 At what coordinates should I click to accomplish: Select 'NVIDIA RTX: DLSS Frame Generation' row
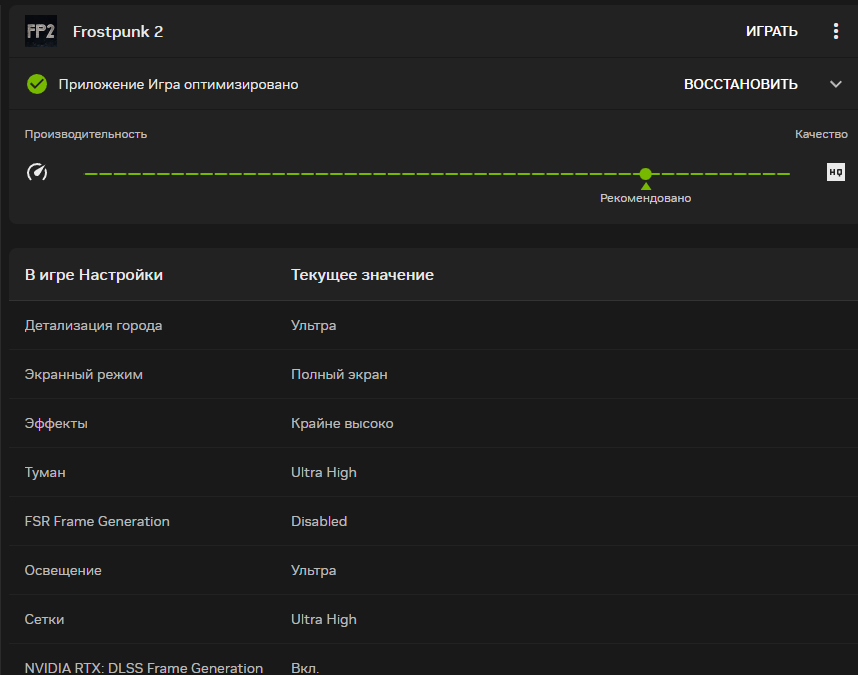pyautogui.click(x=433, y=660)
